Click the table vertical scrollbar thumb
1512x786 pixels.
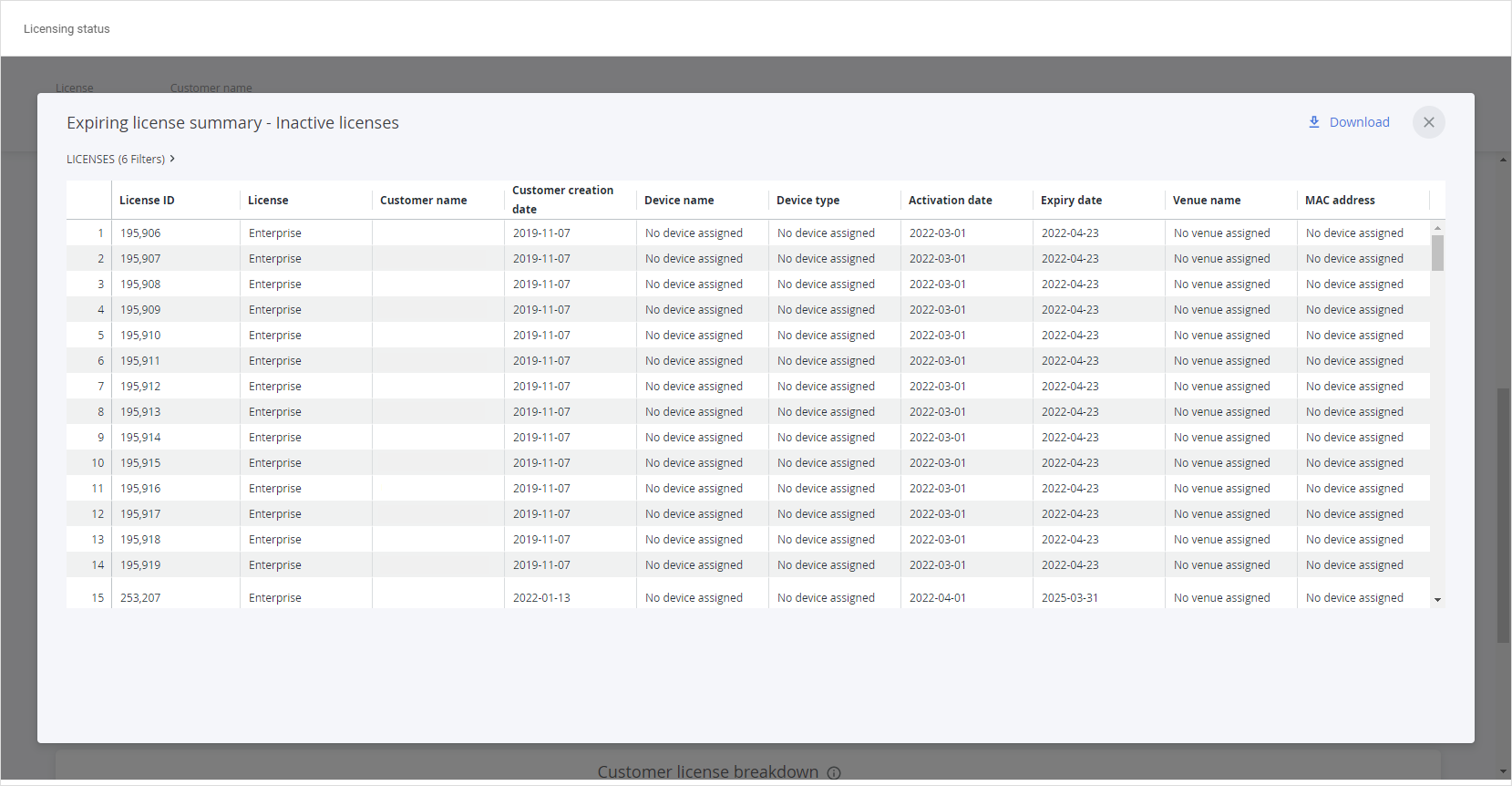(x=1437, y=253)
